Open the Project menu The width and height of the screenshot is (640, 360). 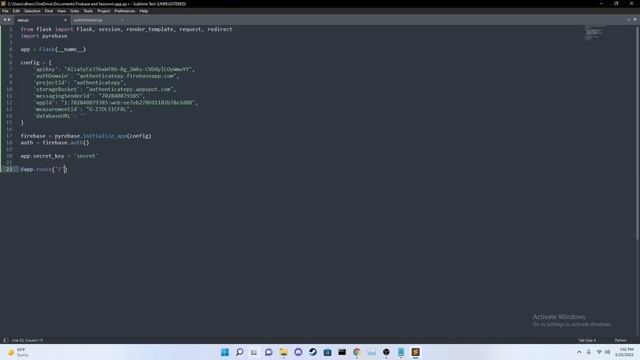[104, 11]
